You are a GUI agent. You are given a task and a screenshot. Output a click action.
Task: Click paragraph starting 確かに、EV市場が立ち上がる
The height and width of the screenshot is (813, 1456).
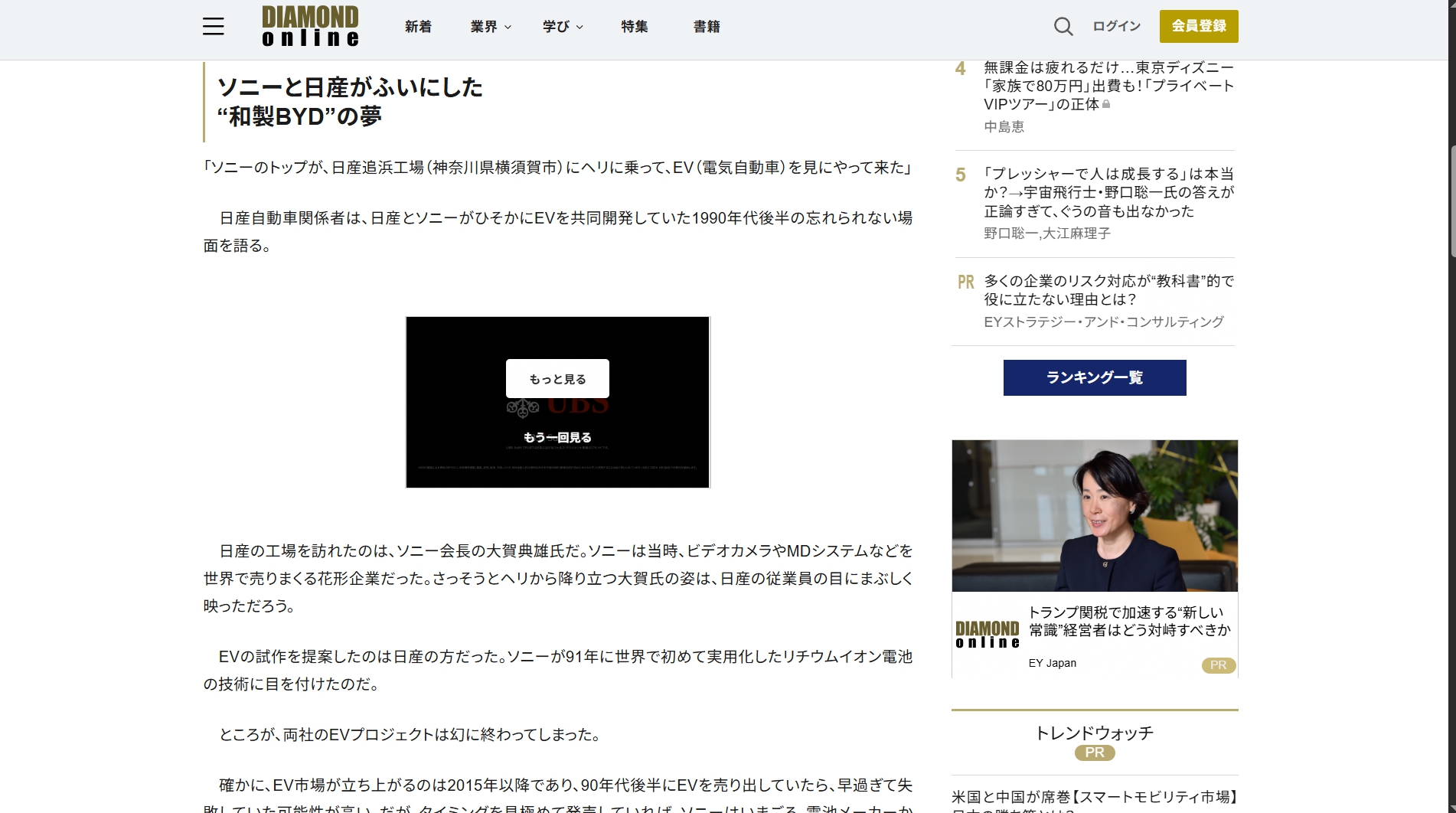point(558,795)
